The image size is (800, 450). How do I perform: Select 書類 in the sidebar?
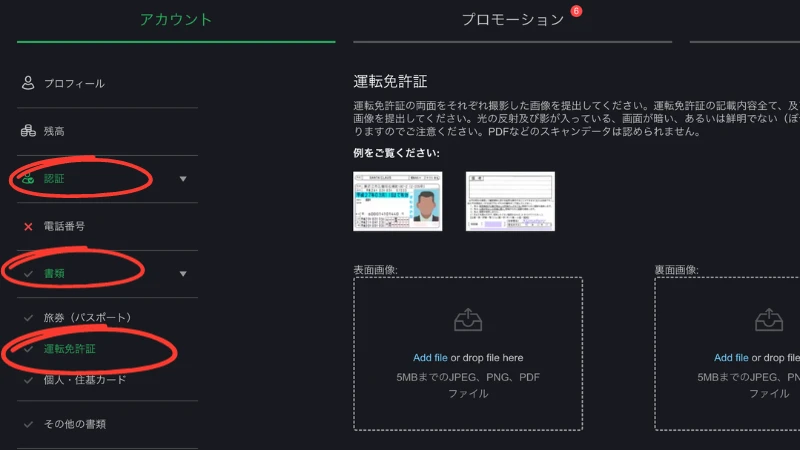click(x=54, y=273)
